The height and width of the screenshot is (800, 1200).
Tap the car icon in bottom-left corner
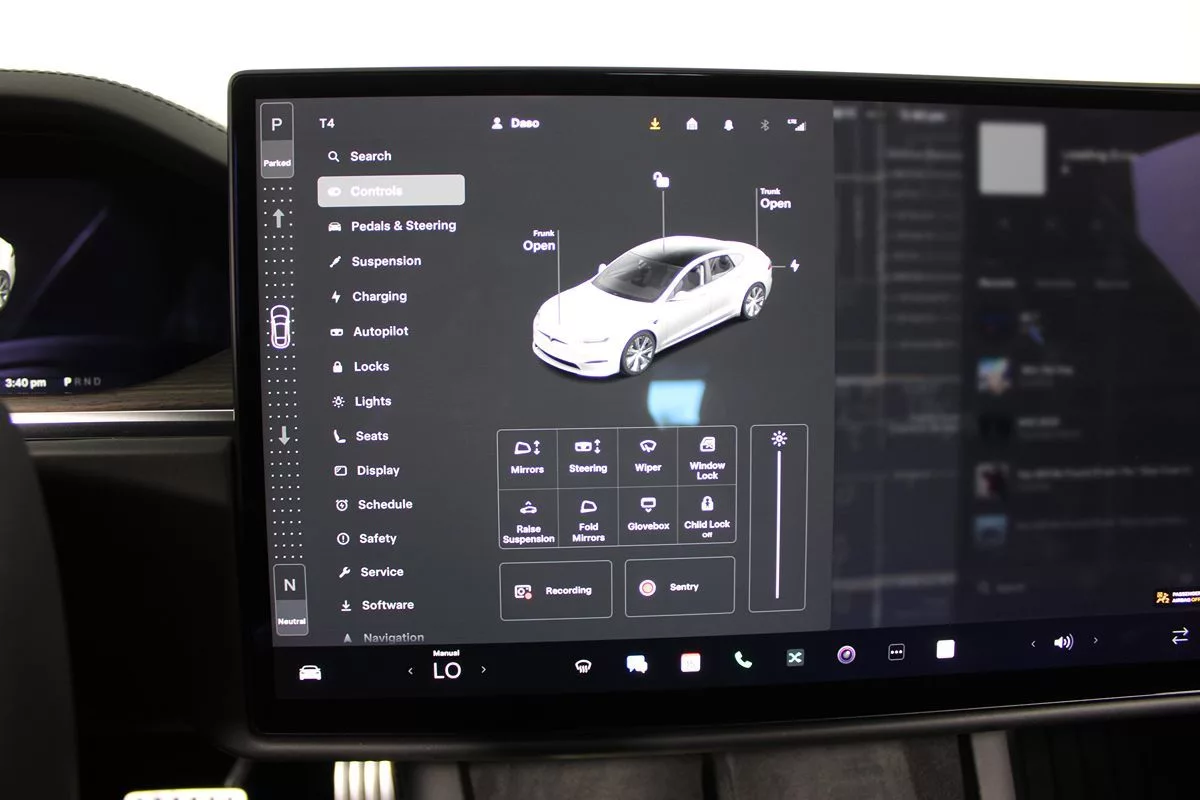(310, 672)
